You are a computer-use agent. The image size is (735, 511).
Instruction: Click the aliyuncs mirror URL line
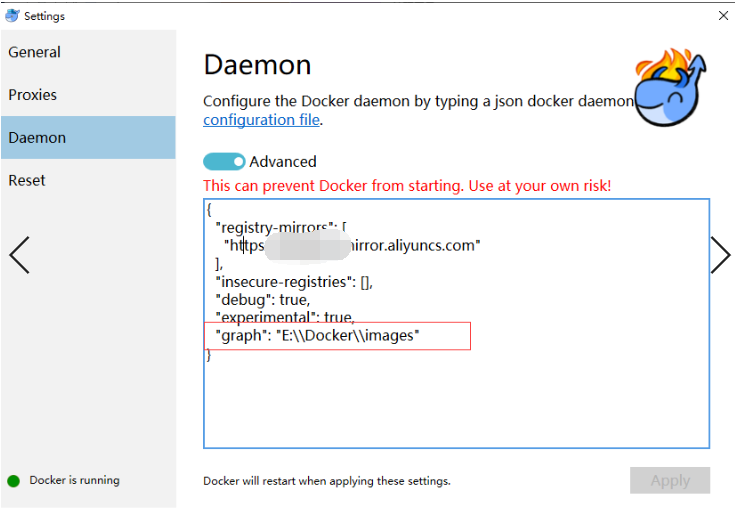click(420, 245)
